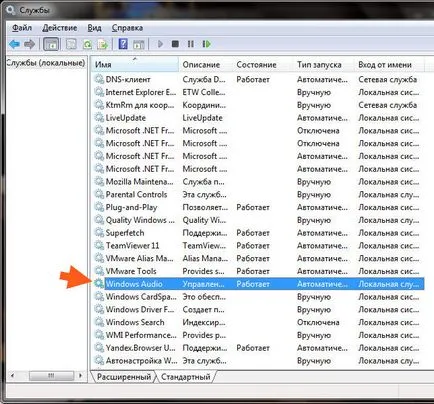Select the KtmRm для коор... service

pyautogui.click(x=140, y=105)
